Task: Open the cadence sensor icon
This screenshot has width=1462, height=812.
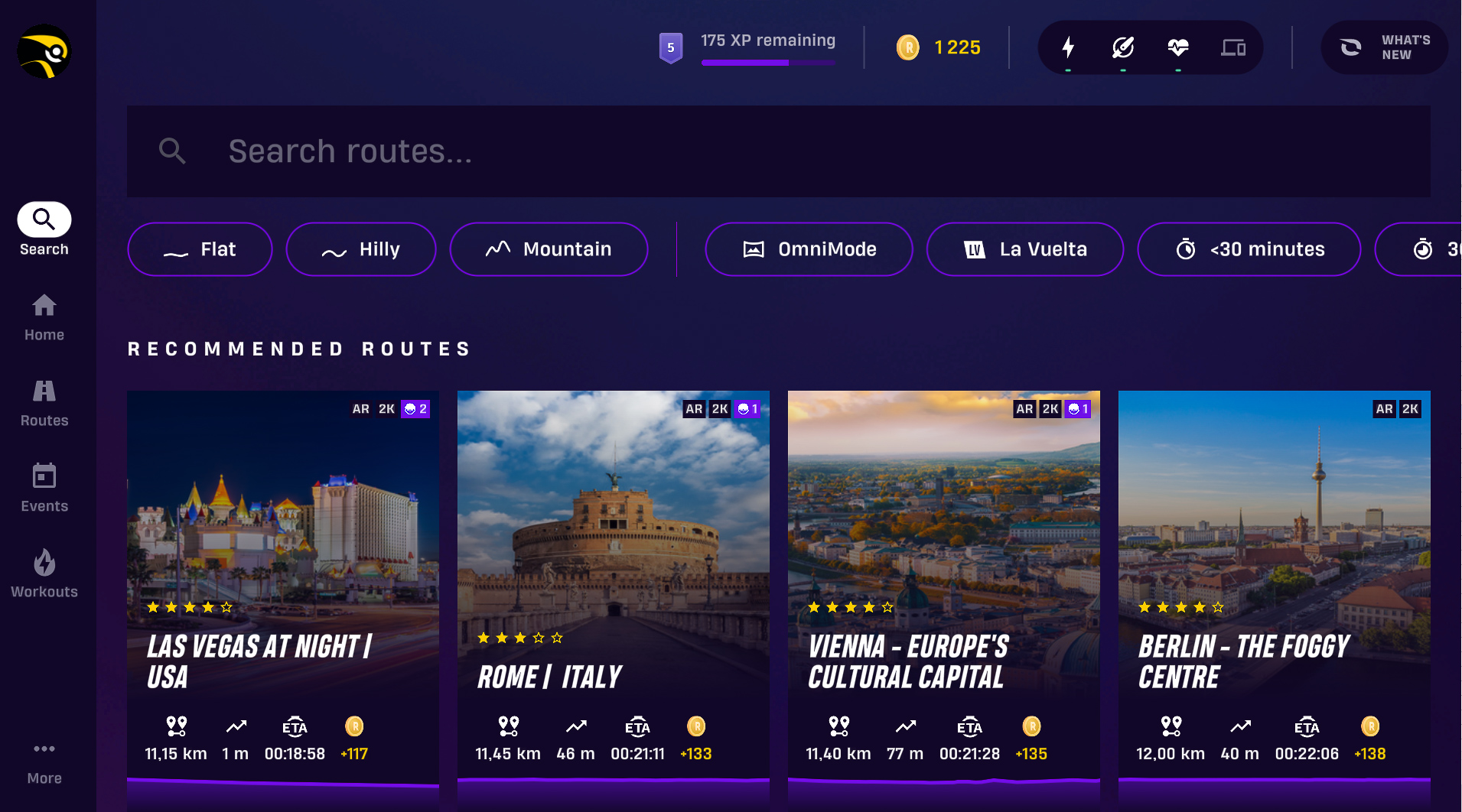Action: point(1123,47)
